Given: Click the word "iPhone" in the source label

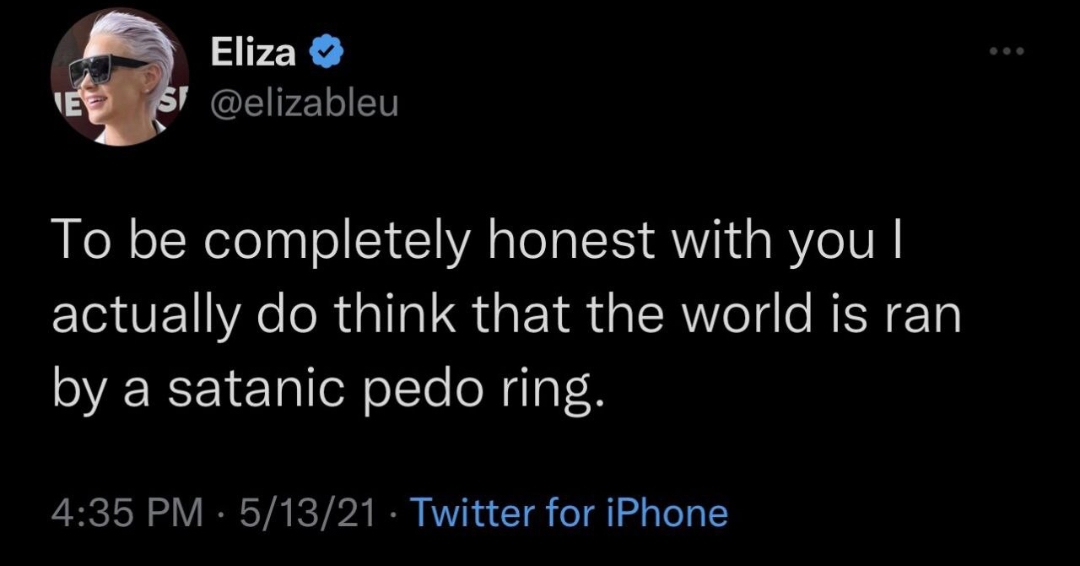Looking at the screenshot, I should tap(666, 513).
